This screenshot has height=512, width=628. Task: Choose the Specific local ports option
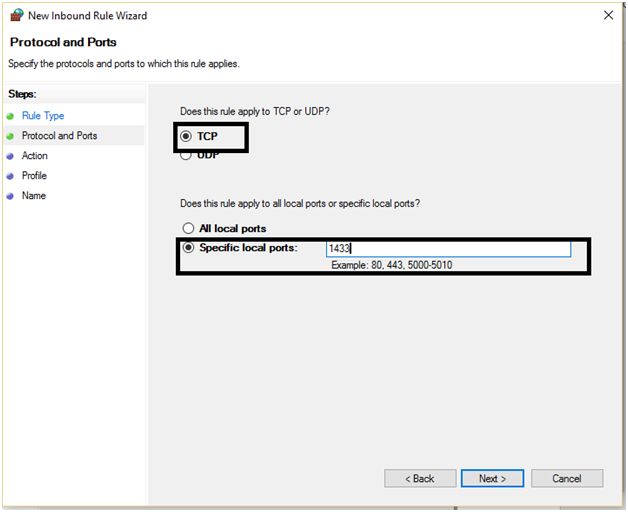(x=187, y=248)
